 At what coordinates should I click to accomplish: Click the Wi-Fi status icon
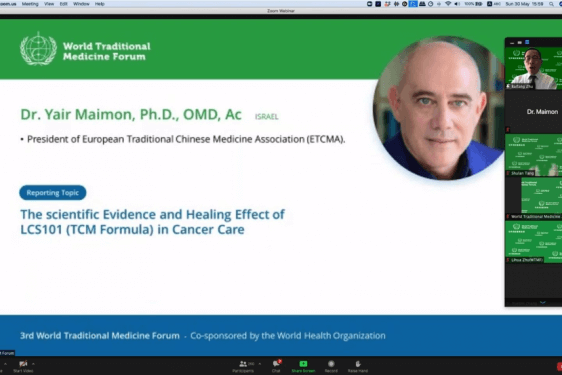coord(448,4)
